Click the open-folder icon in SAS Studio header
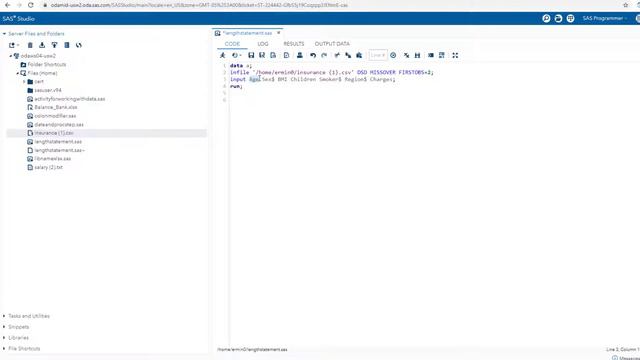Viewport: 640px width, 360px height. click(x=558, y=18)
